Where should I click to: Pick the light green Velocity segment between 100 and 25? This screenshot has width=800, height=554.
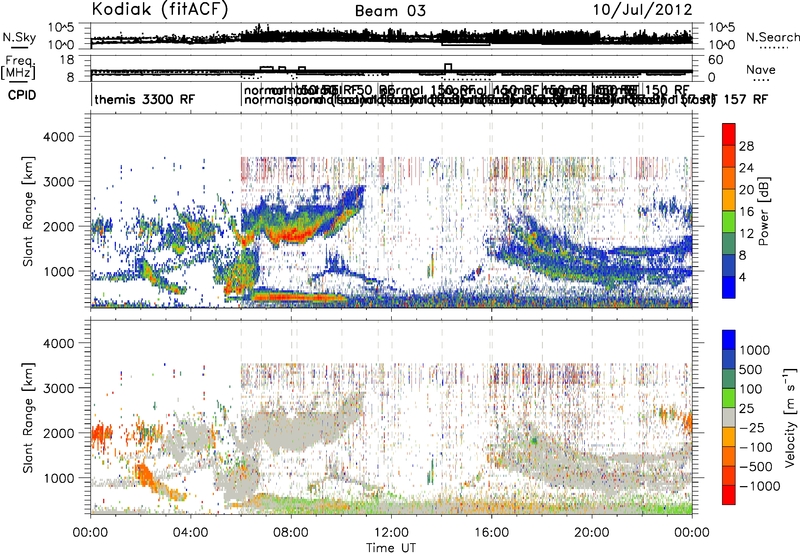(729, 398)
